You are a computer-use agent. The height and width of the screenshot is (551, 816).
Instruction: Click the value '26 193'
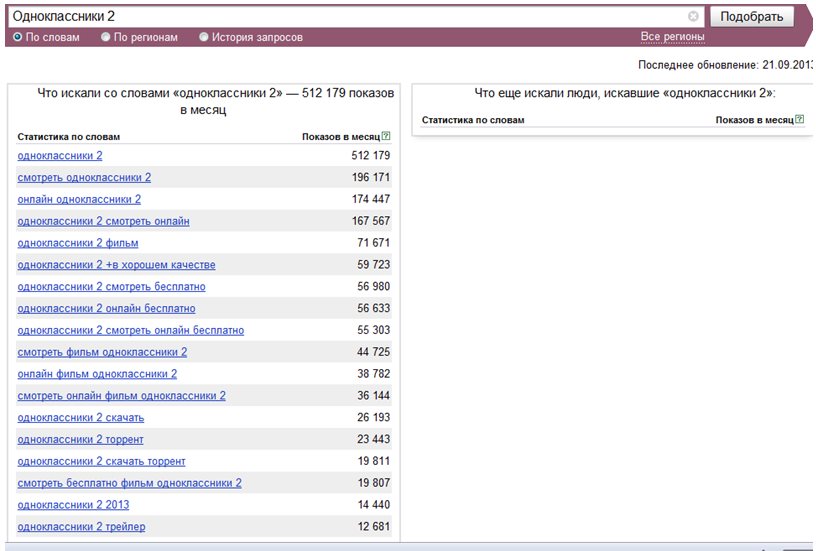pos(374,418)
